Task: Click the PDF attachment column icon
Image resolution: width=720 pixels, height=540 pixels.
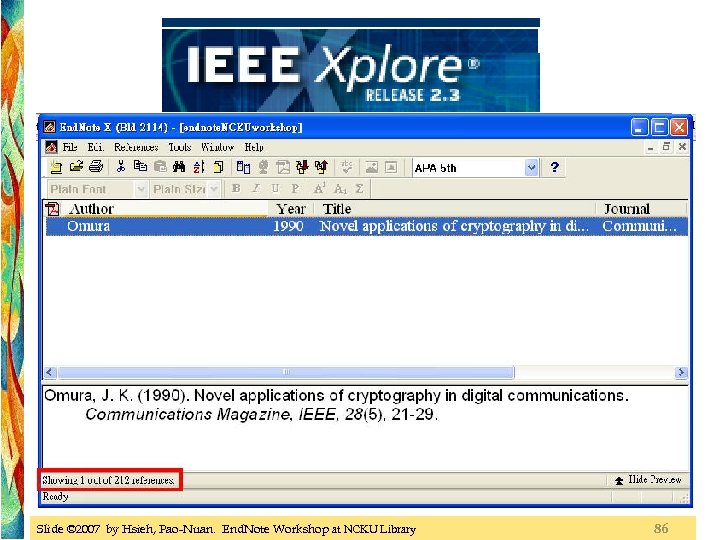Action: pyautogui.click(x=53, y=209)
